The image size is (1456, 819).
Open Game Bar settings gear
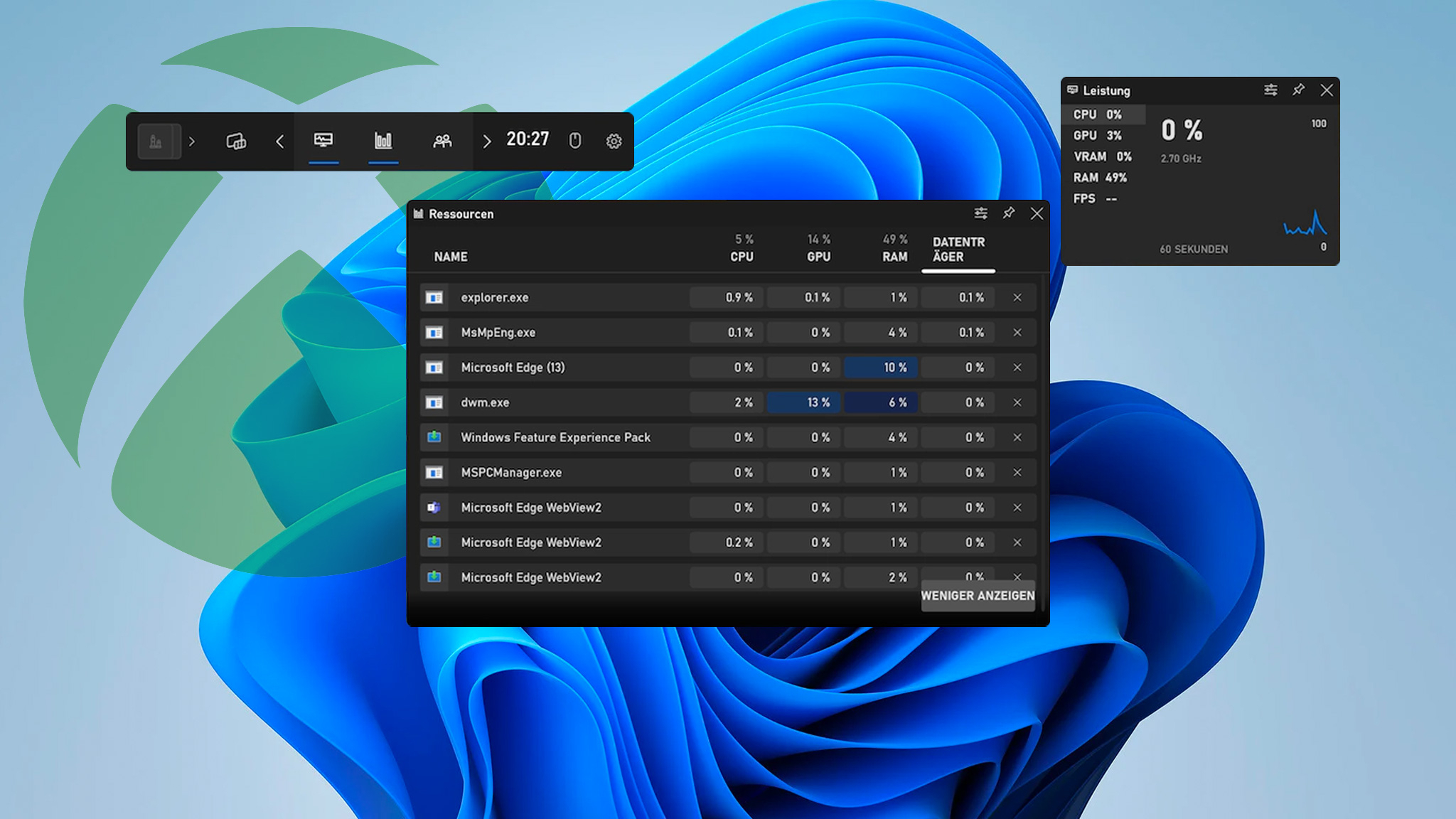(x=614, y=141)
